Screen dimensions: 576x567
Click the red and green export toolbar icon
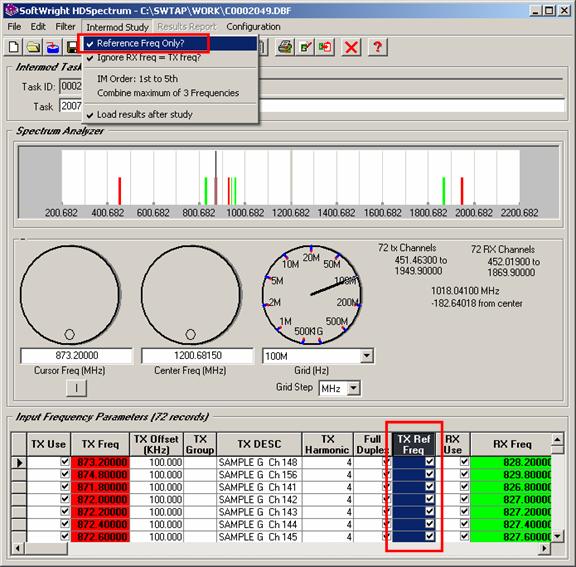click(x=325, y=47)
